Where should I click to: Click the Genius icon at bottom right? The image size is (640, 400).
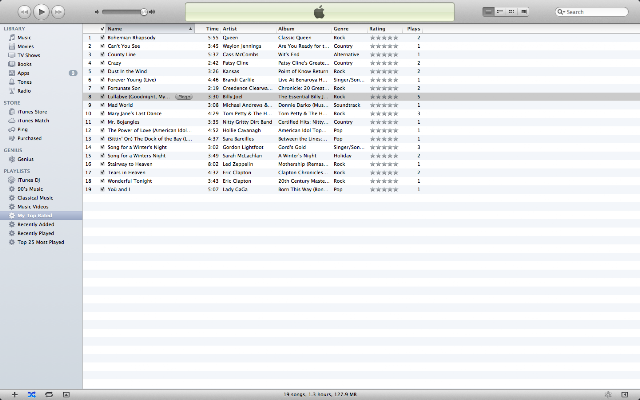608,394
